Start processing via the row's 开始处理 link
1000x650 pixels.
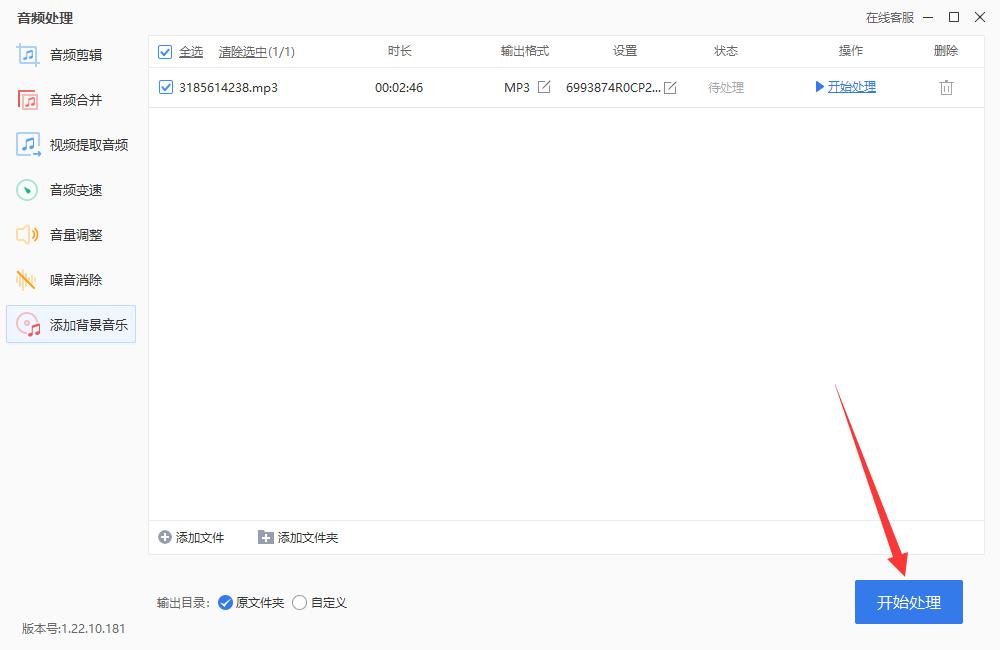coord(851,87)
